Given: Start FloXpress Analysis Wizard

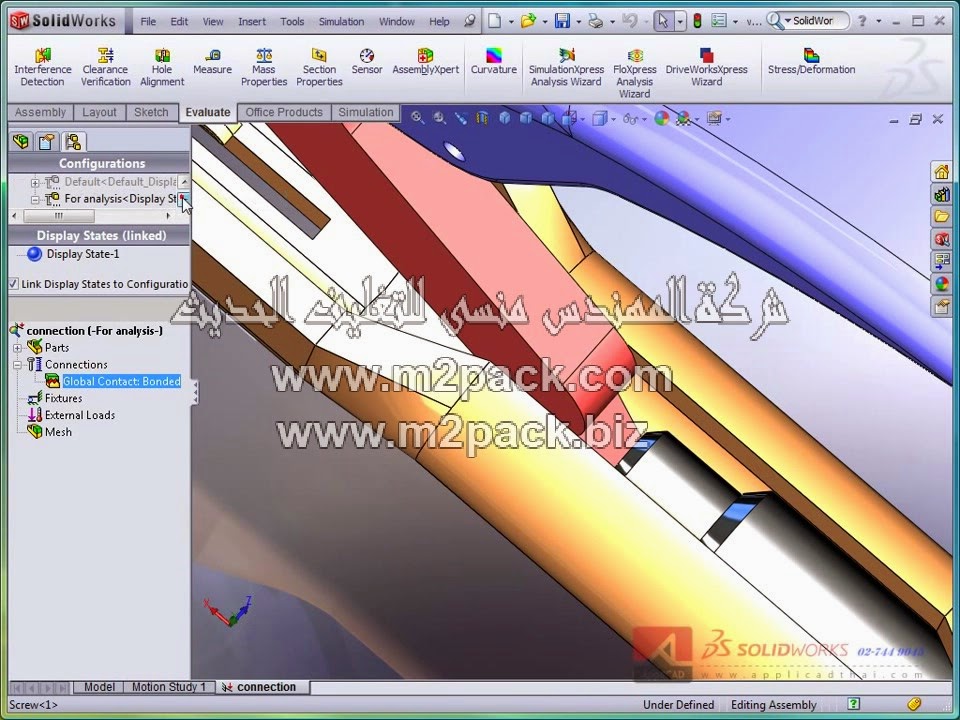Looking at the screenshot, I should pos(634,73).
